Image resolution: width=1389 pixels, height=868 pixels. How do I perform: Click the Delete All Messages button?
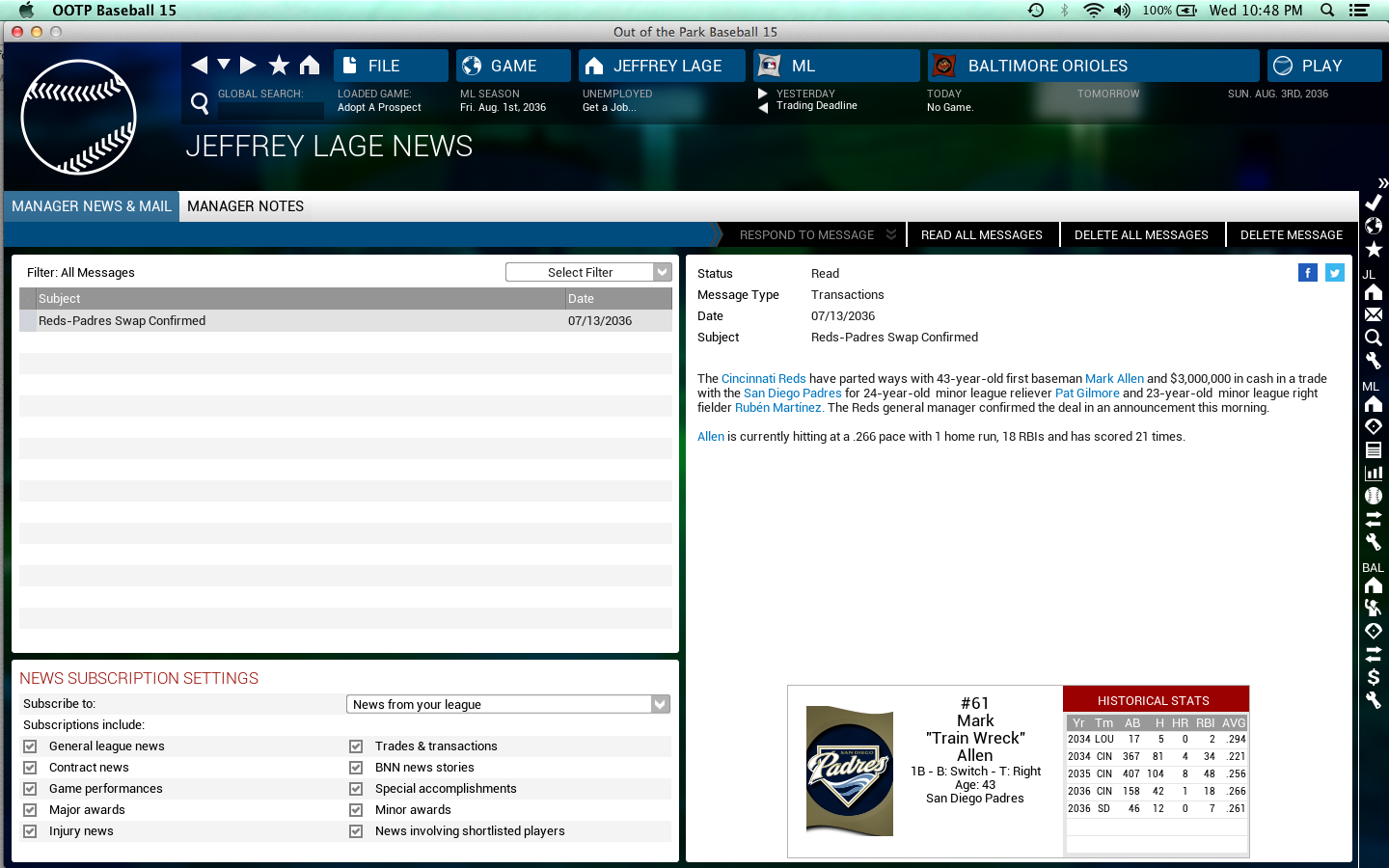coord(1141,235)
